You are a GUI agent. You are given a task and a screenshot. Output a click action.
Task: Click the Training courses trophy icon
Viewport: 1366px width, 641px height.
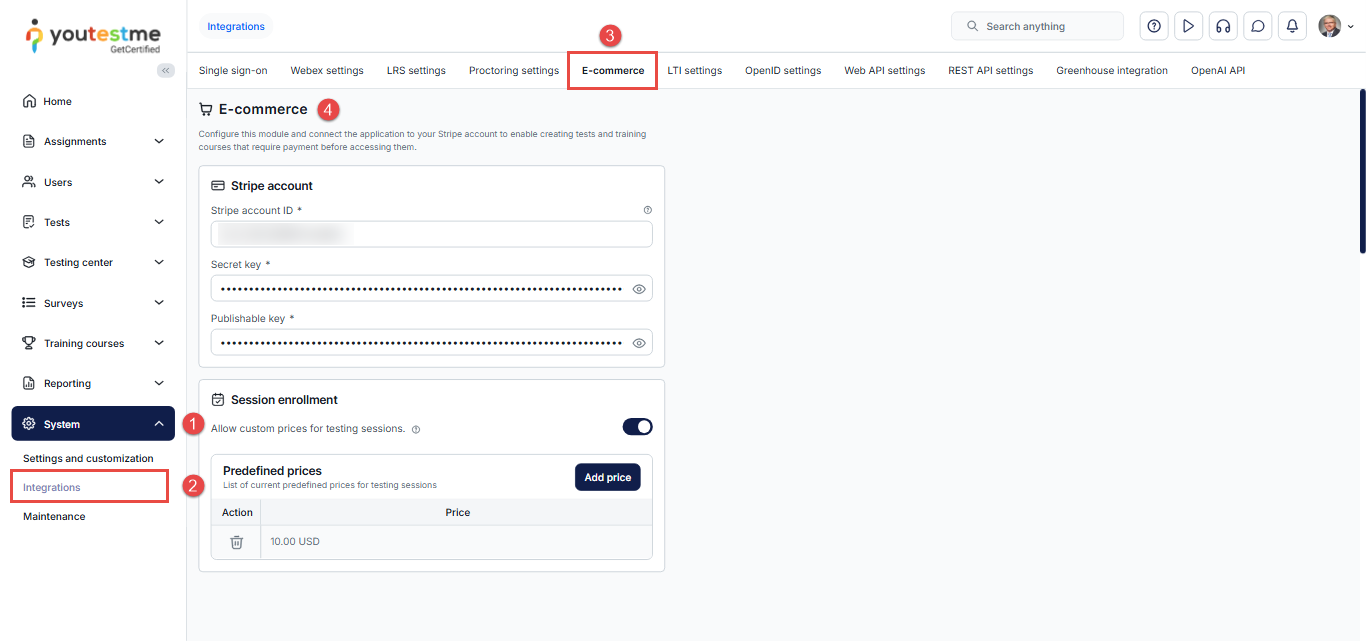pos(29,343)
